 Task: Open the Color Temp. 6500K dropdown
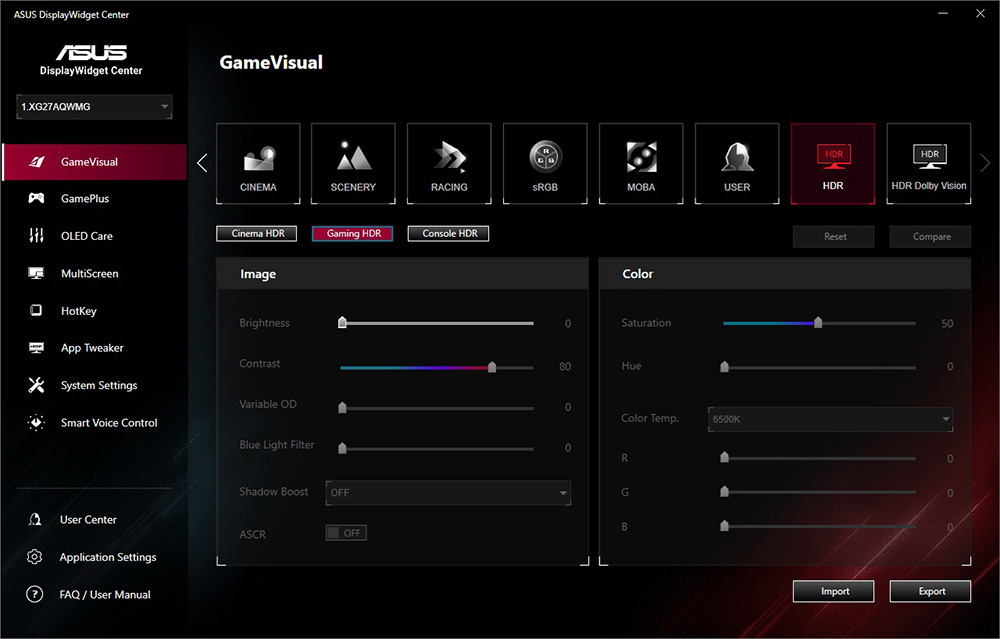click(x=830, y=419)
